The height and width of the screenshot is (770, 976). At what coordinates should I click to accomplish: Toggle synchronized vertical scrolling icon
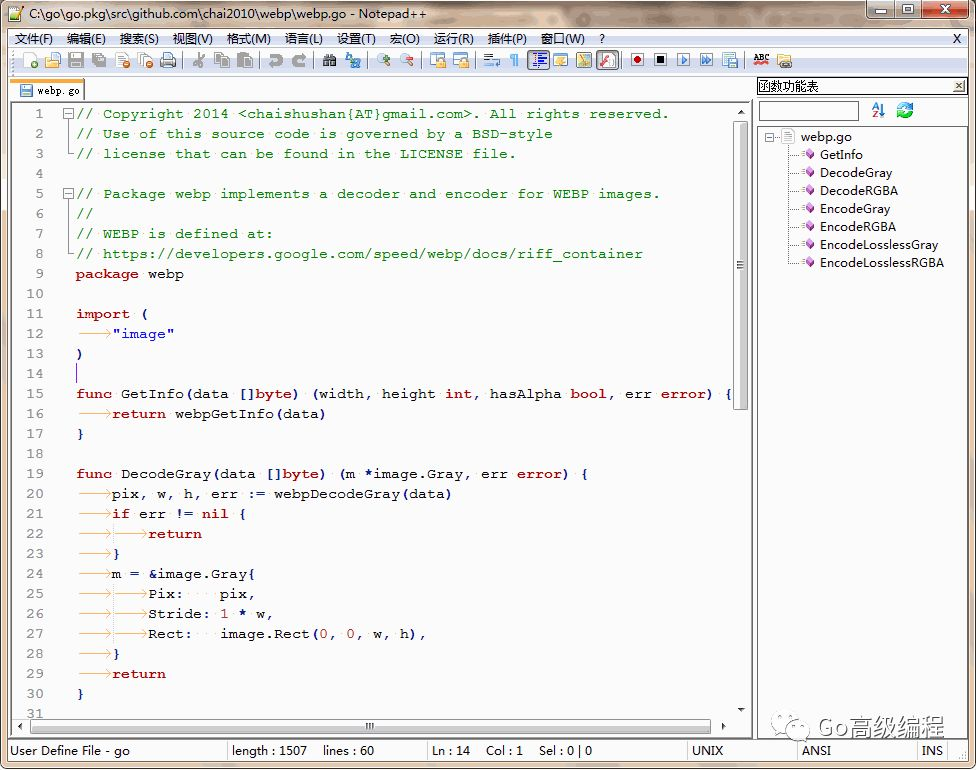(x=438, y=60)
